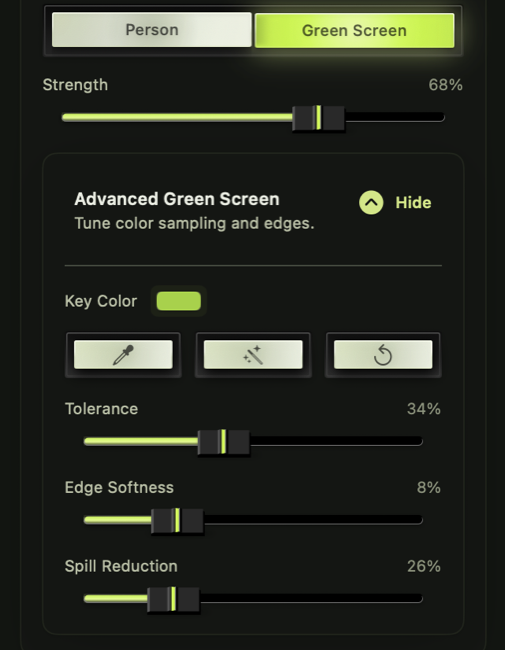The width and height of the screenshot is (505, 650).
Task: Click the Edge Softness 8% value
Action: (x=429, y=488)
